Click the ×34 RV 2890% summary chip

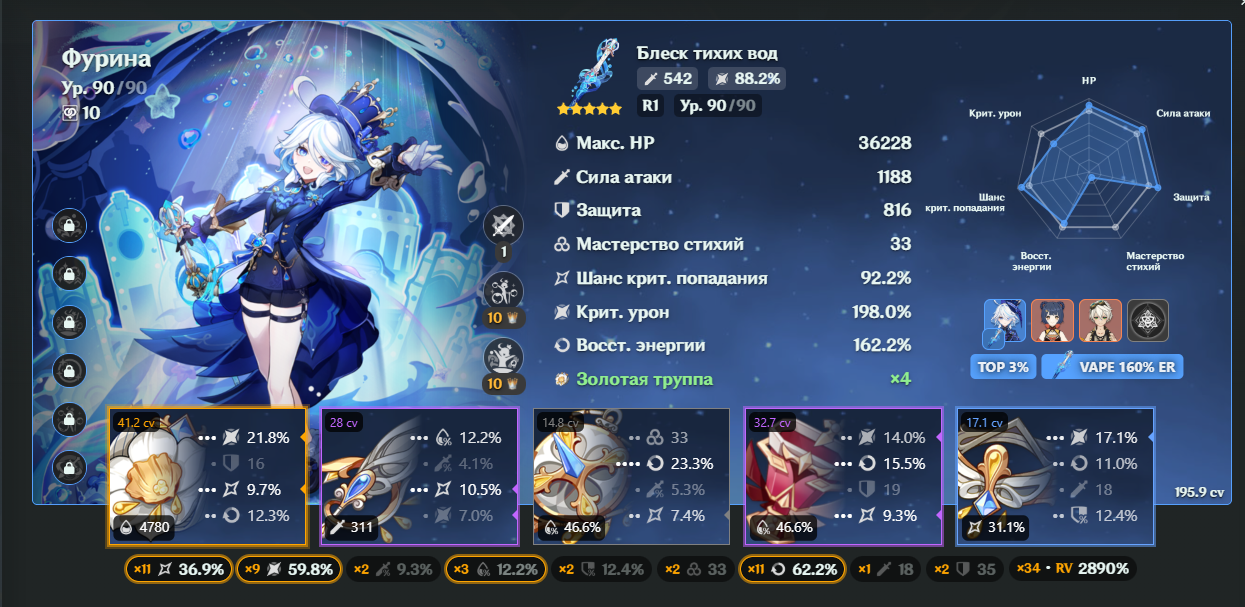(1073, 569)
